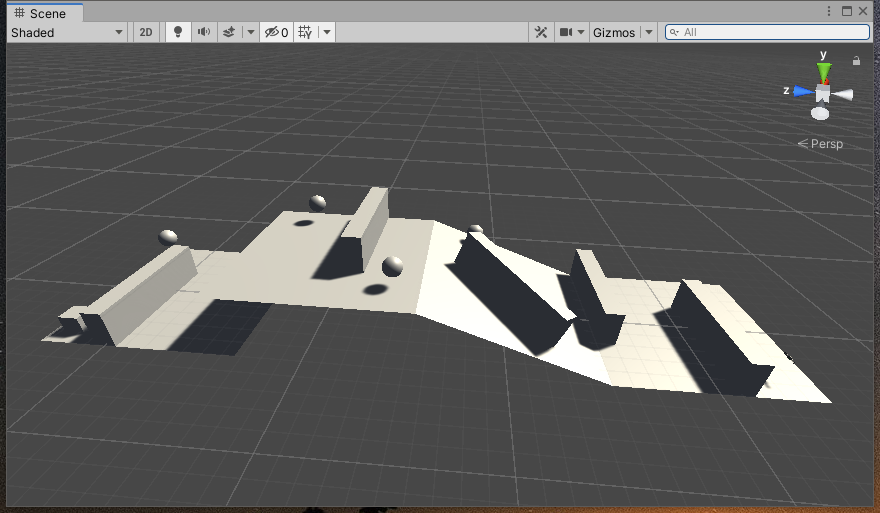Toggle the scene gizmo rotation lock
This screenshot has height=513, width=880.
click(x=856, y=61)
